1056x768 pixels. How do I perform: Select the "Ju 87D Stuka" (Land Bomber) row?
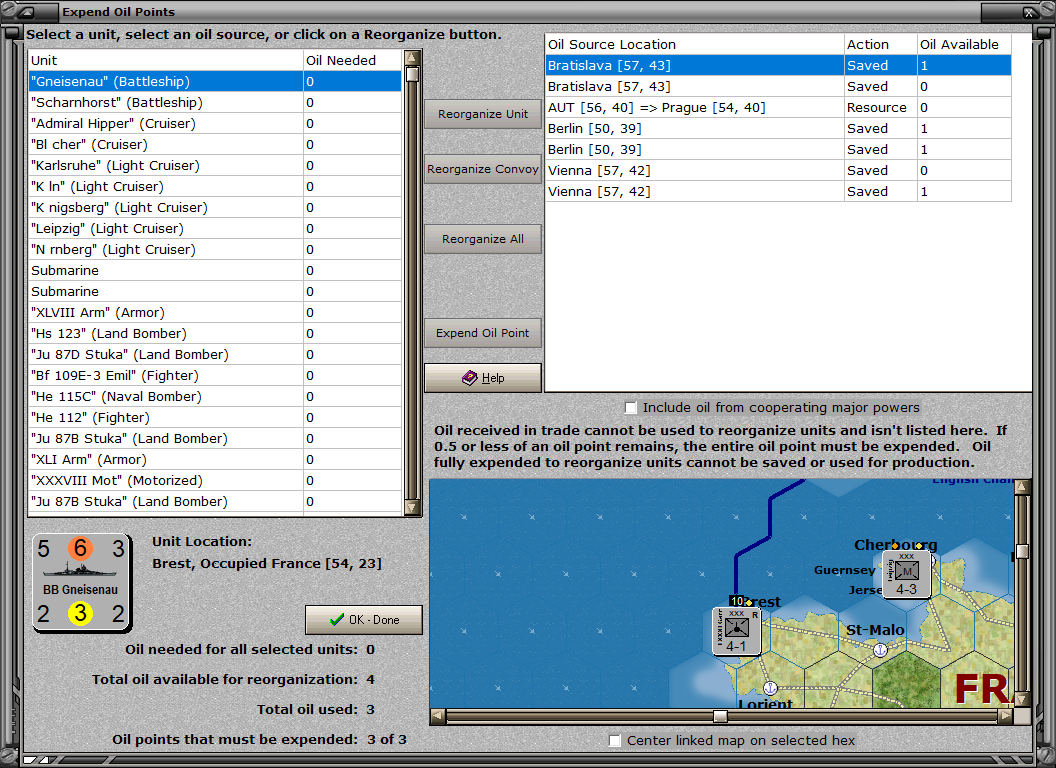(x=215, y=354)
